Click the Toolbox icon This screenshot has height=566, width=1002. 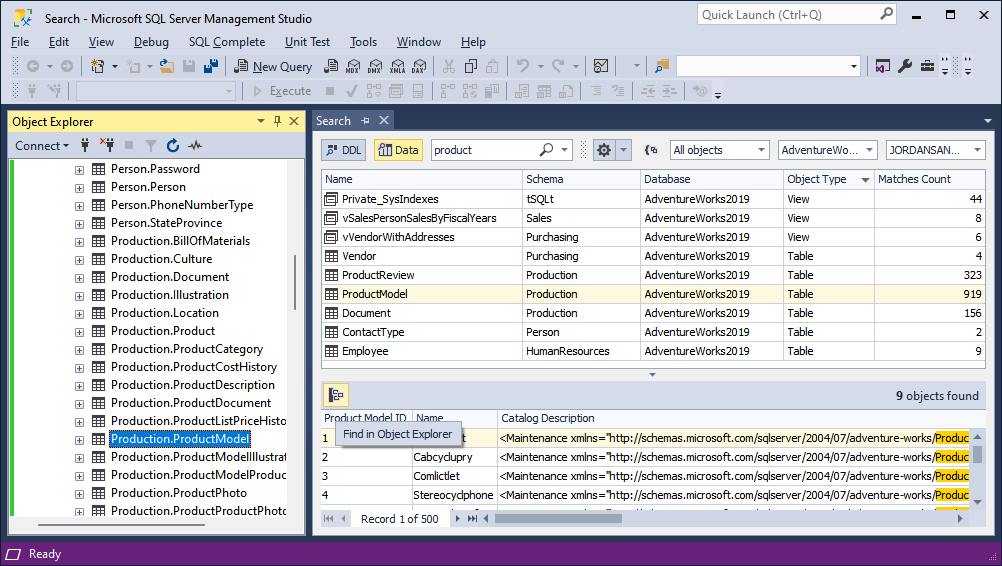click(927, 66)
